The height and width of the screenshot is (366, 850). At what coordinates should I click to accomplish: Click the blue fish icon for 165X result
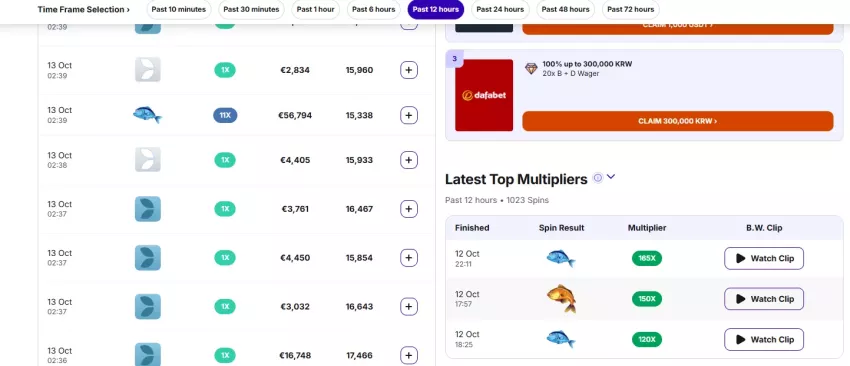point(561,258)
